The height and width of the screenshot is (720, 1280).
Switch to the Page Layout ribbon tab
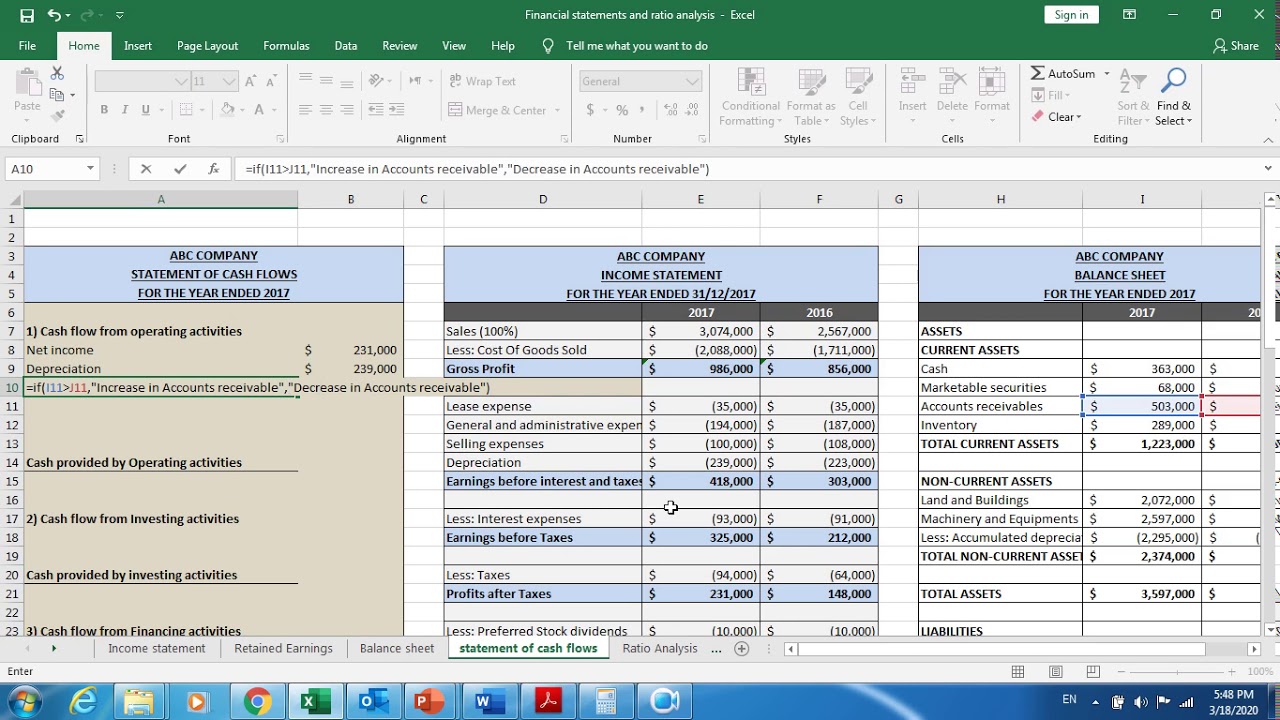[x=207, y=46]
